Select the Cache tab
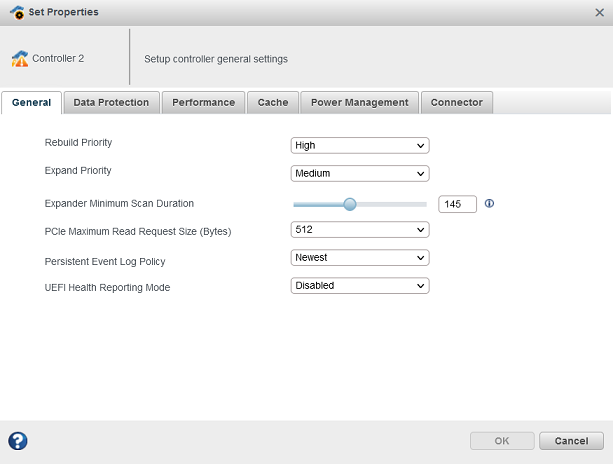Image resolution: width=613 pixels, height=464 pixels. 273,102
